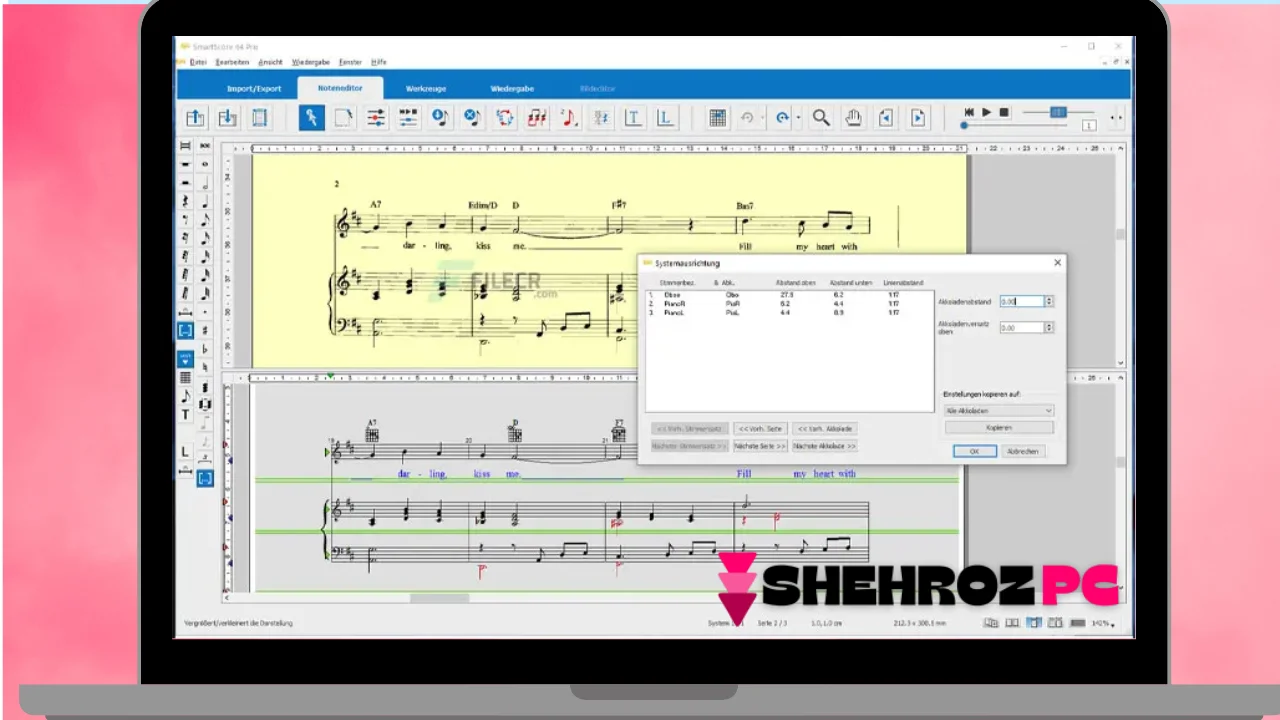Start playback with play button
This screenshot has height=720, width=1280.
pyautogui.click(x=986, y=112)
